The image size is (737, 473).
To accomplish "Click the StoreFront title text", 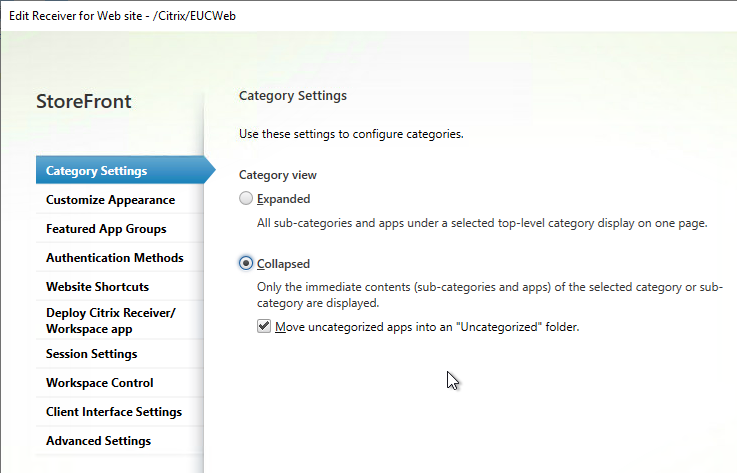I will 84,102.
